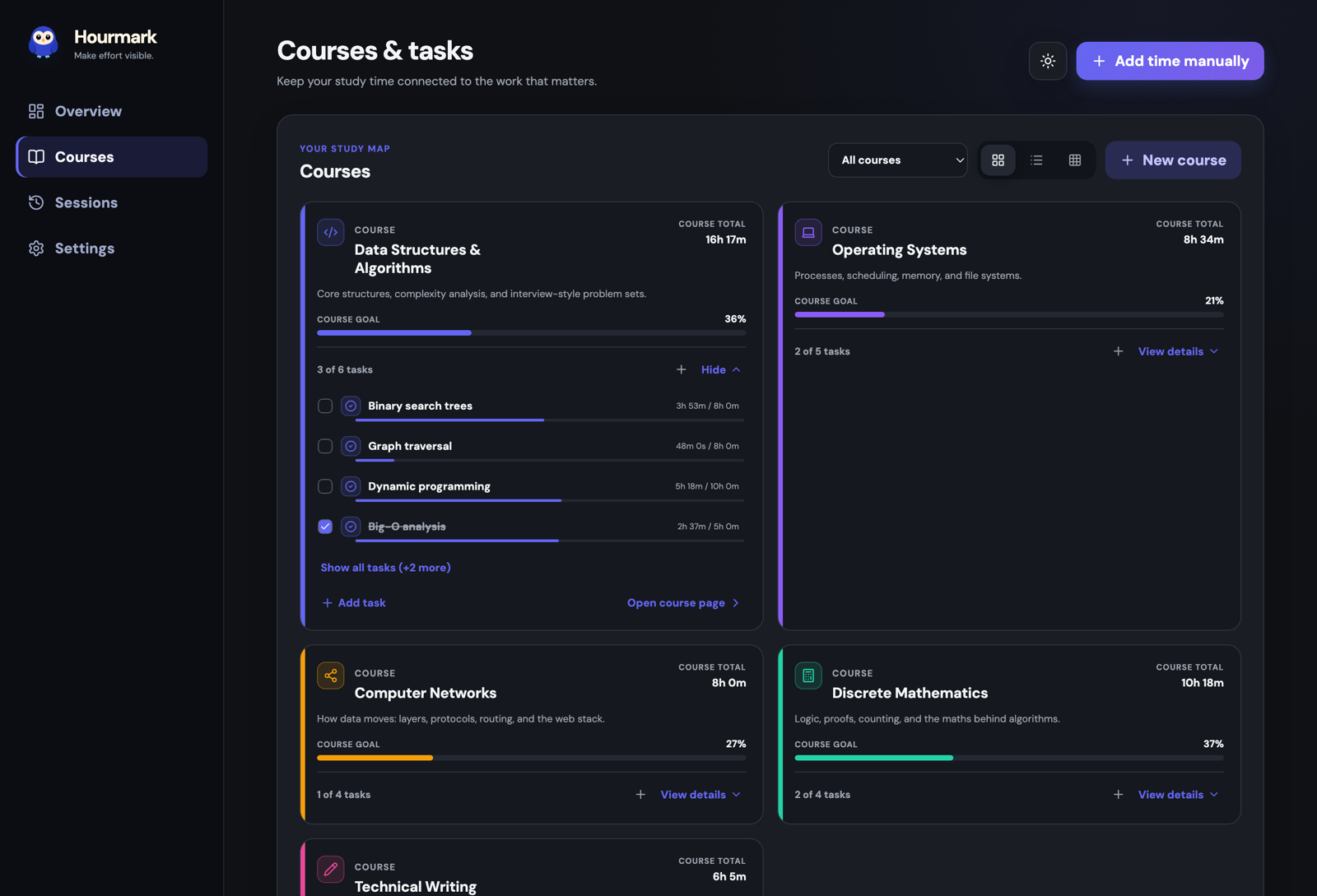Toggle light theme sun icon
The width and height of the screenshot is (1317, 896).
point(1047,61)
